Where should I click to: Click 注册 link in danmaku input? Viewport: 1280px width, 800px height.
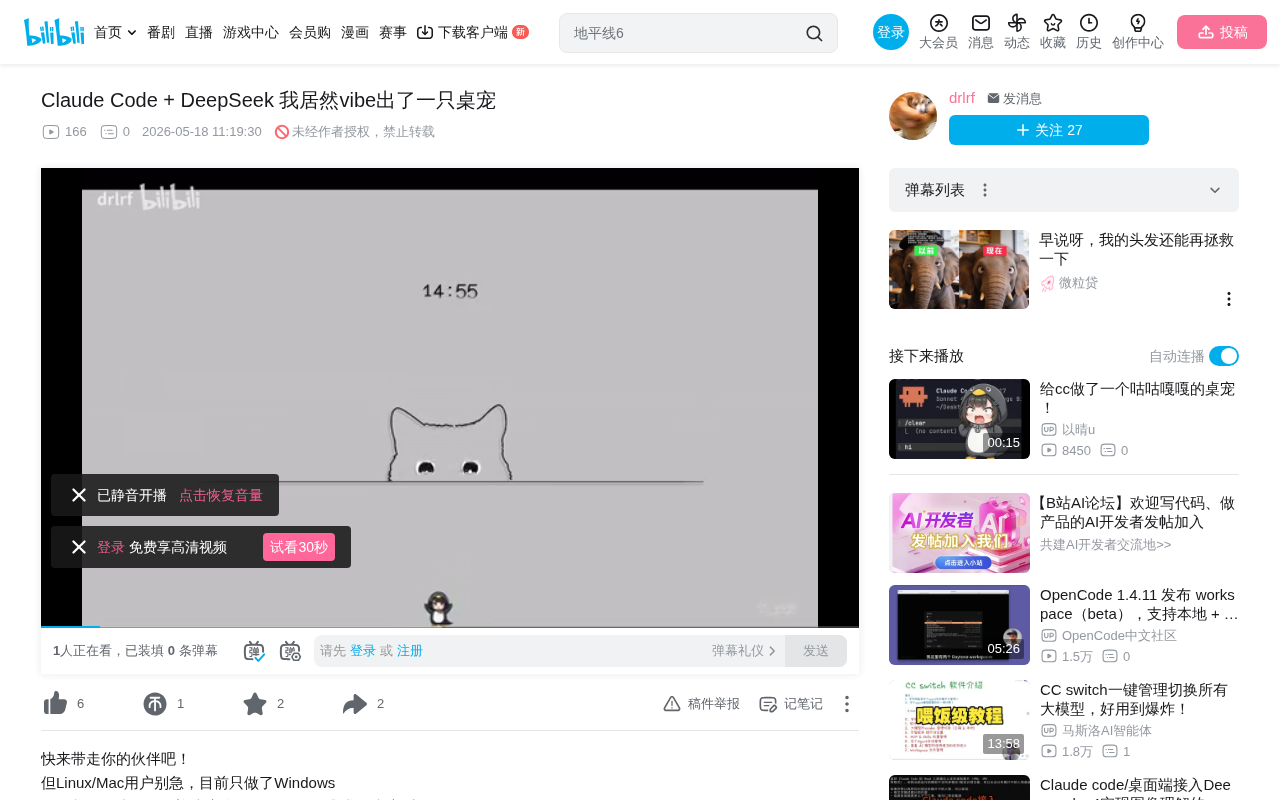pos(410,651)
